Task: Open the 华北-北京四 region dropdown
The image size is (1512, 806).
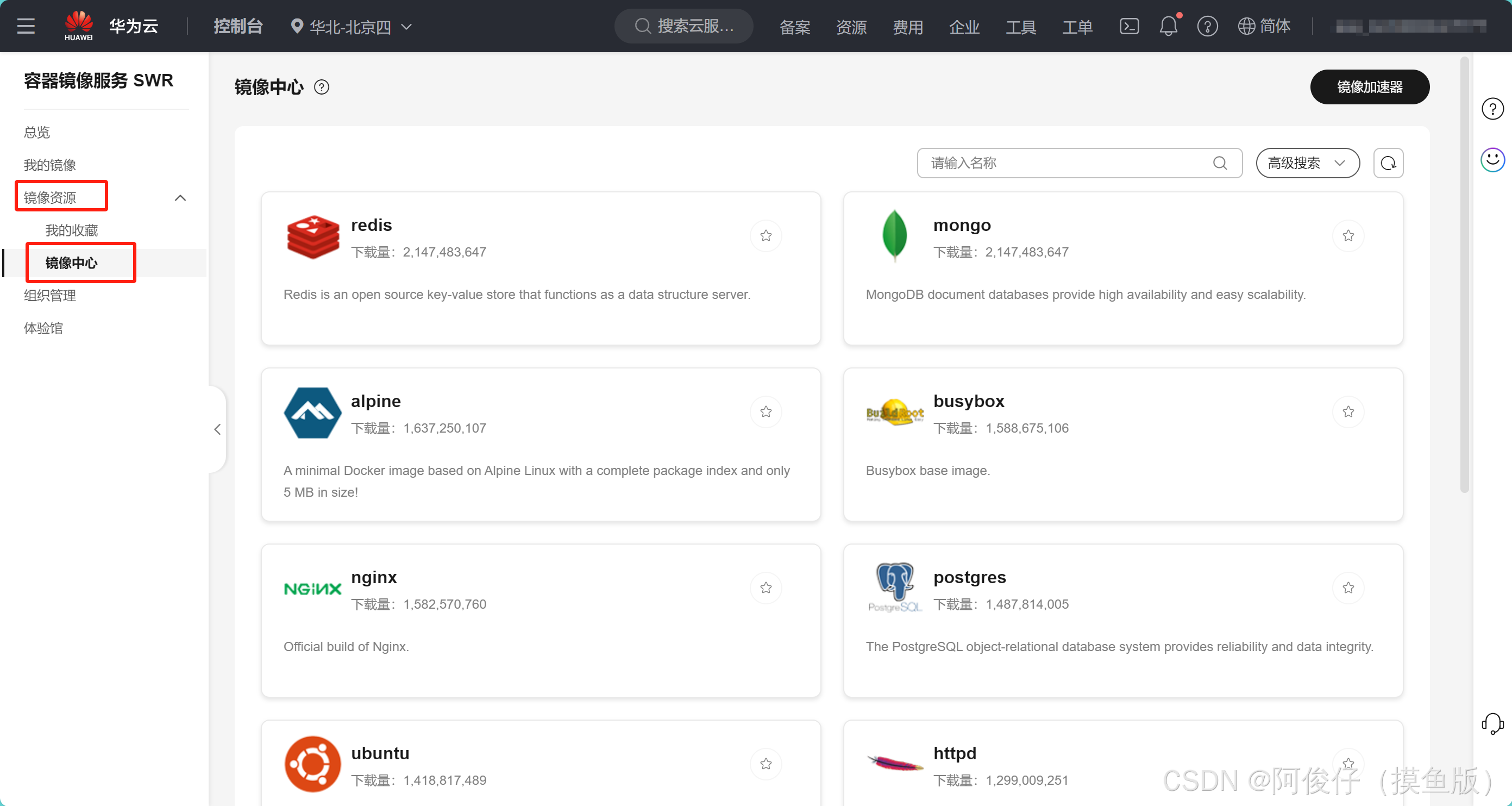Action: tap(351, 27)
